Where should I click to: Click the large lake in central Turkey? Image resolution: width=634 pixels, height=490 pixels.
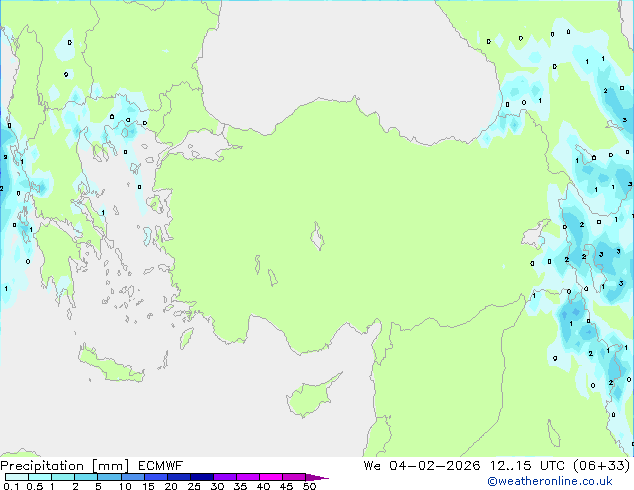click(317, 236)
